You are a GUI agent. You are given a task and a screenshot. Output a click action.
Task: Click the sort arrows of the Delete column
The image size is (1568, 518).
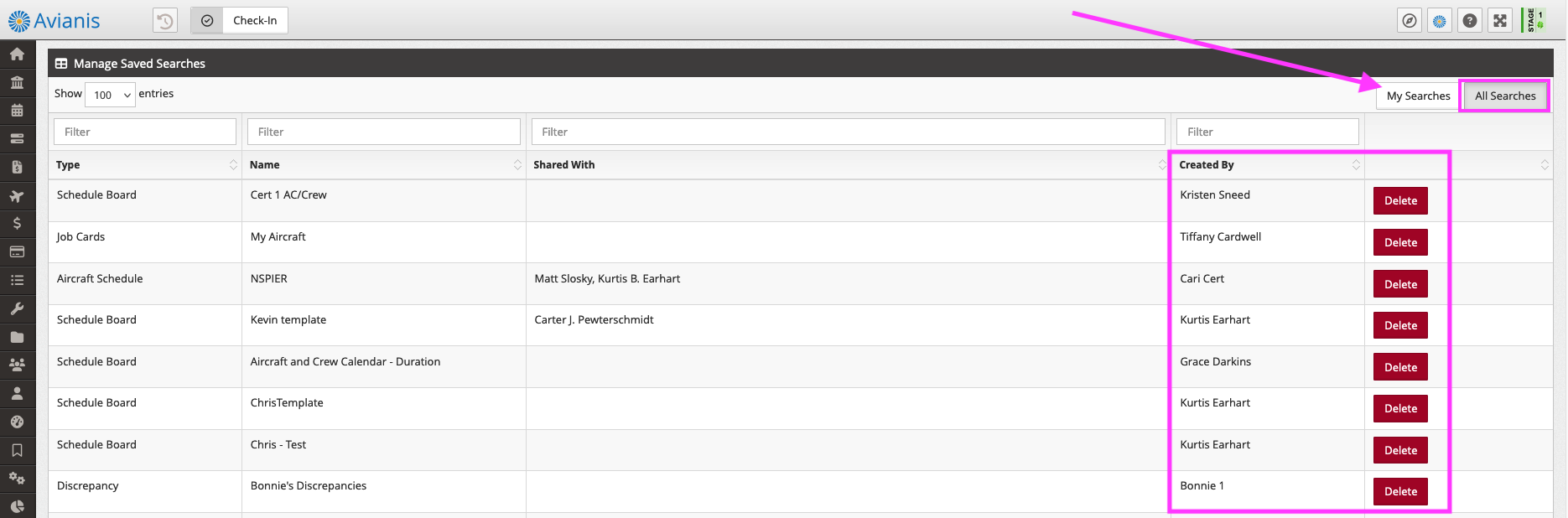coord(1545,165)
